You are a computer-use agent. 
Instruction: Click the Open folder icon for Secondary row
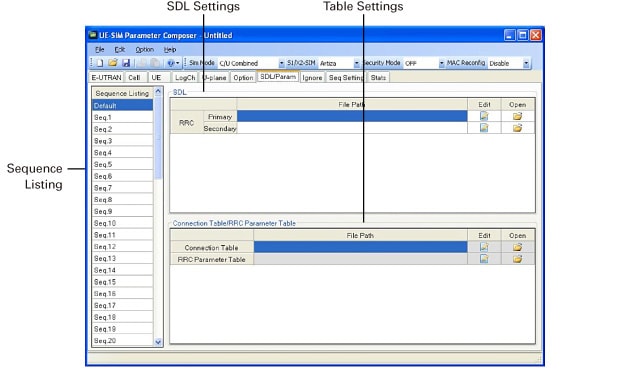[x=518, y=128]
